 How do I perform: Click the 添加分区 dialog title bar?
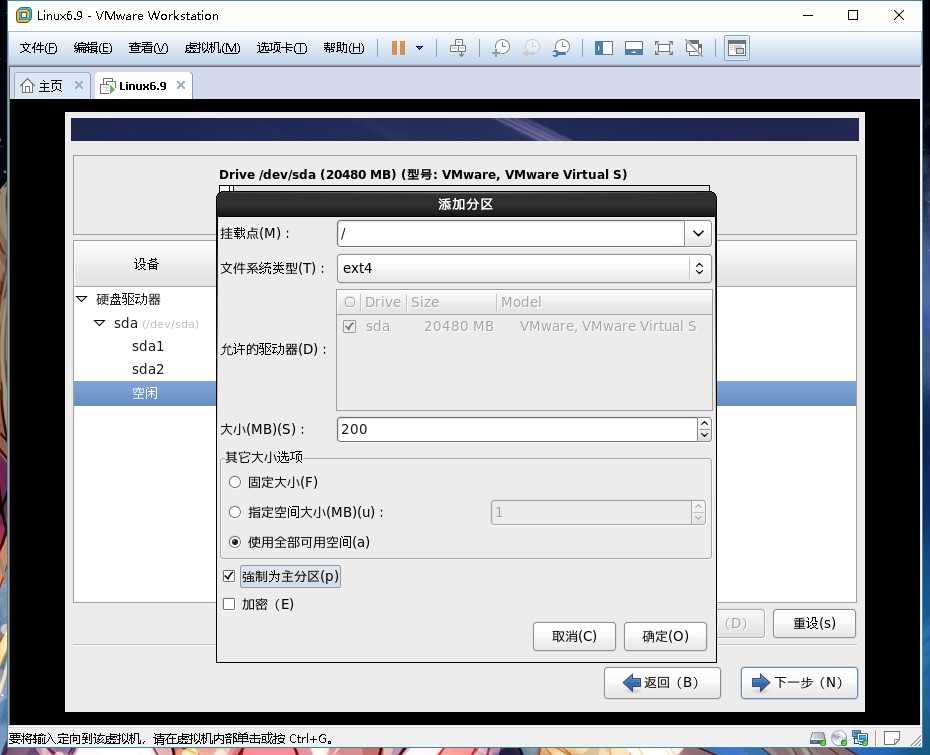click(x=466, y=204)
